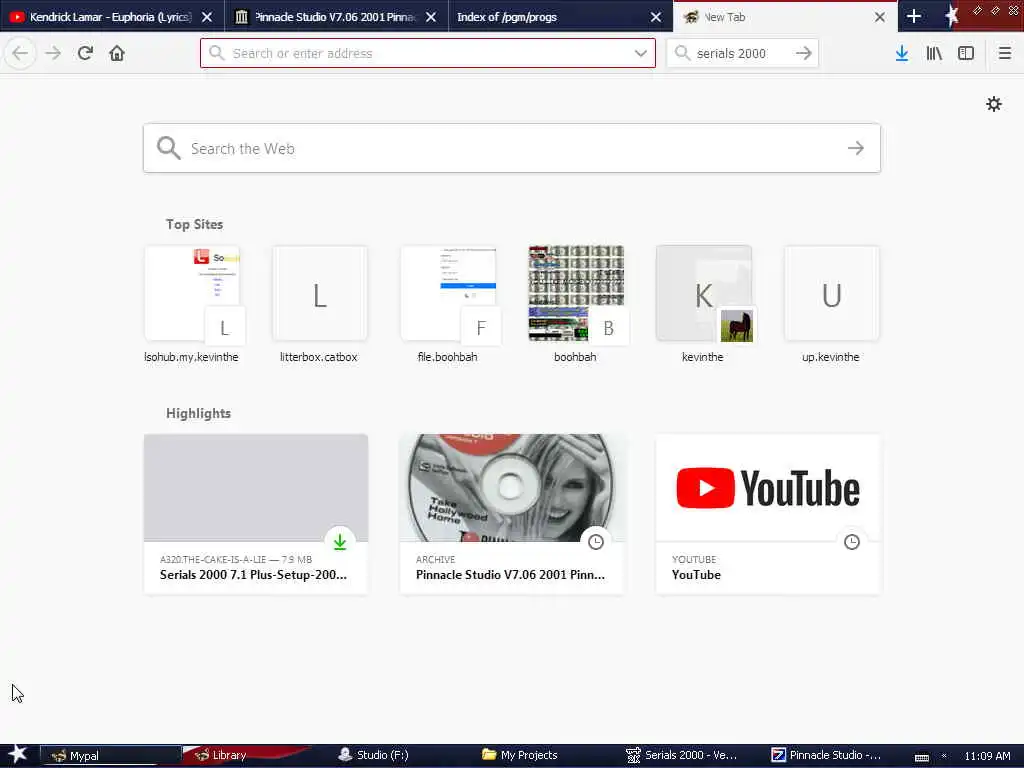Screen dimensions: 1024x768
Task: Switch to Pinnacle Studio taskbar window
Action: coord(830,756)
